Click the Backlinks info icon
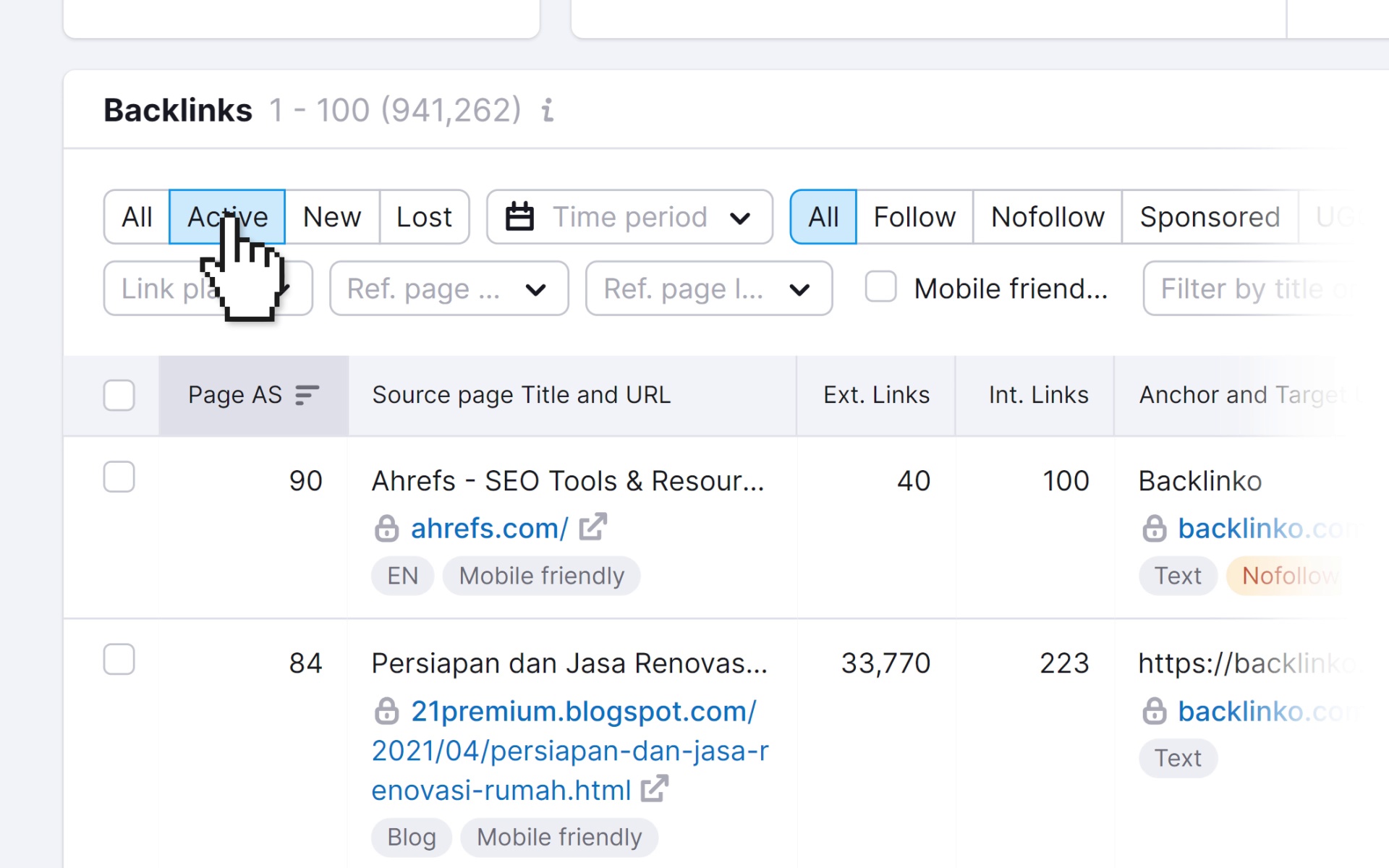 [548, 111]
